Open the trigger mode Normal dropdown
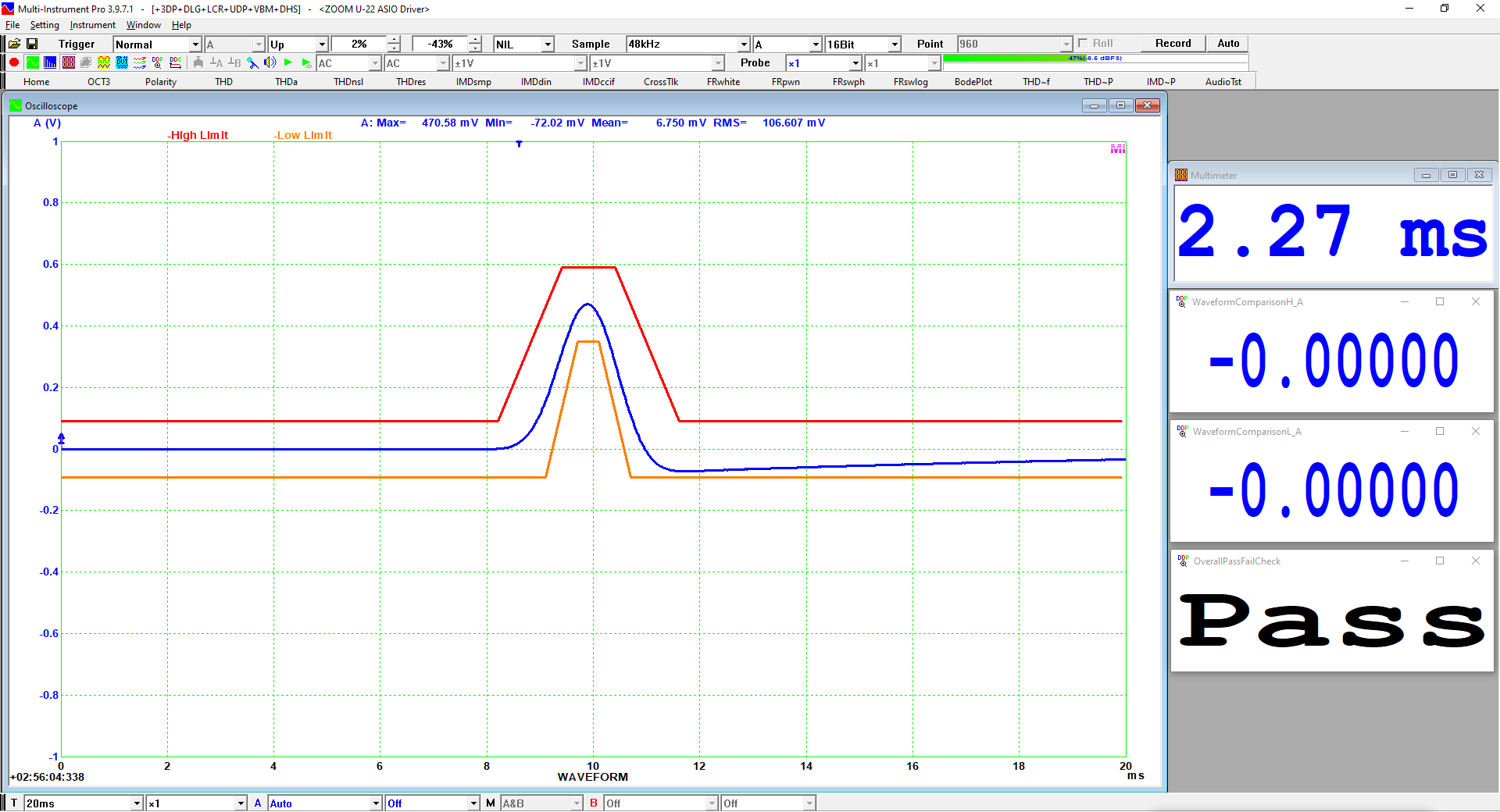The image size is (1500, 812). click(x=196, y=45)
